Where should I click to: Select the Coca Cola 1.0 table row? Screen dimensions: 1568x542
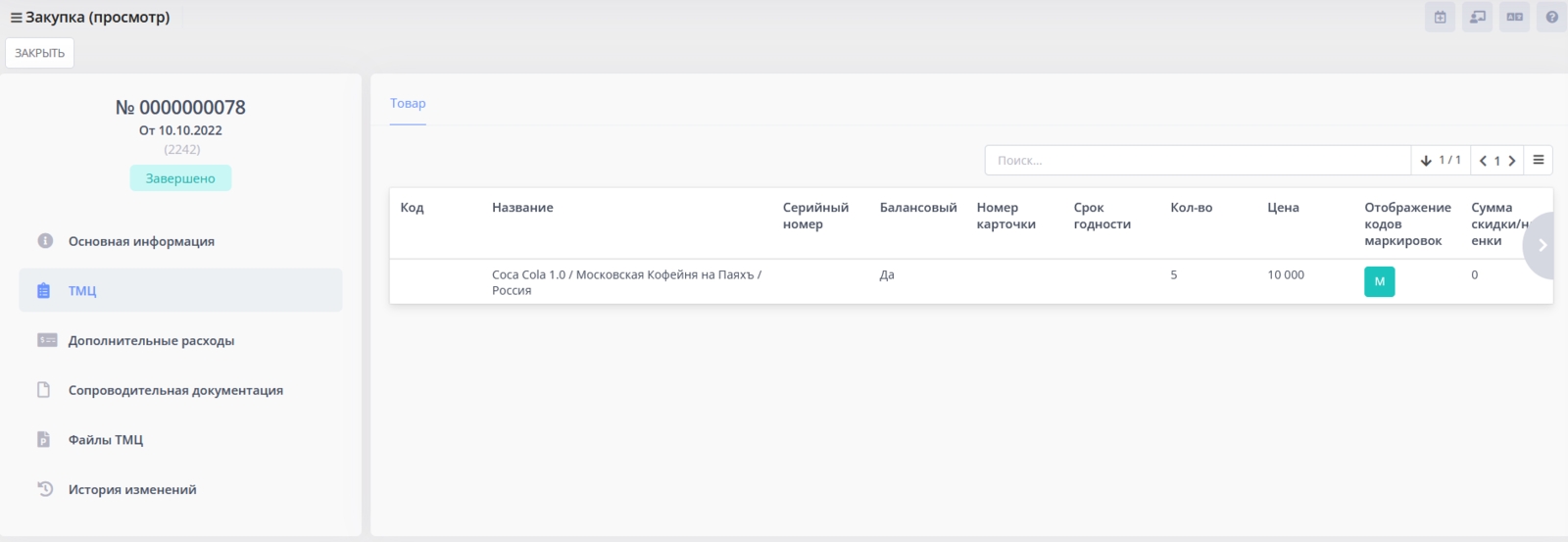tap(627, 282)
